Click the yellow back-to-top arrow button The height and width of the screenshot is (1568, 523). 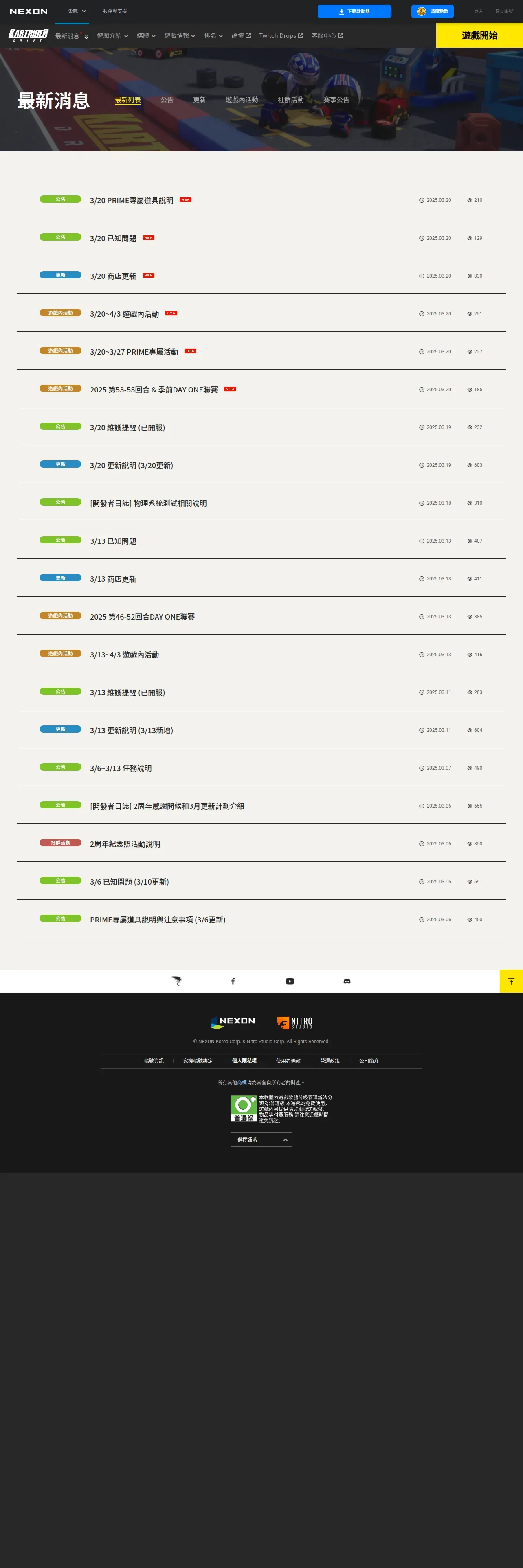point(512,981)
